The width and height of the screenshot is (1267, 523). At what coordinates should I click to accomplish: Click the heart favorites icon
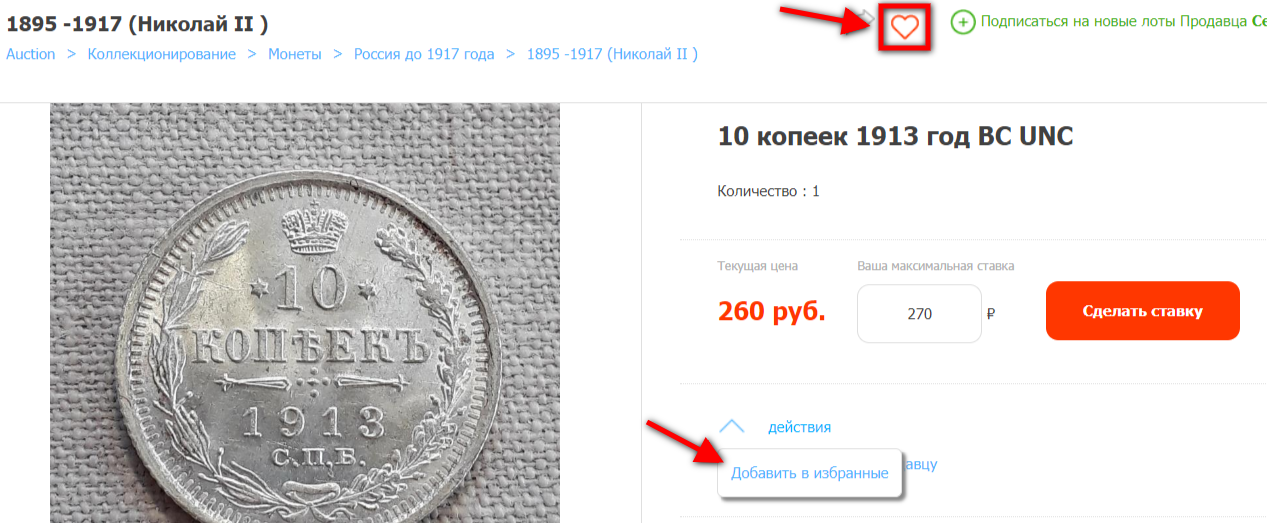tap(905, 27)
